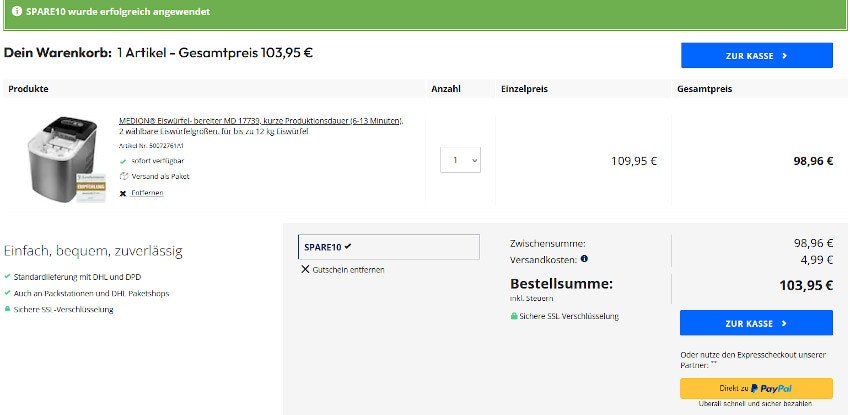Click the Einzelpreis value 109,95 €
The height and width of the screenshot is (415, 850).
click(634, 161)
